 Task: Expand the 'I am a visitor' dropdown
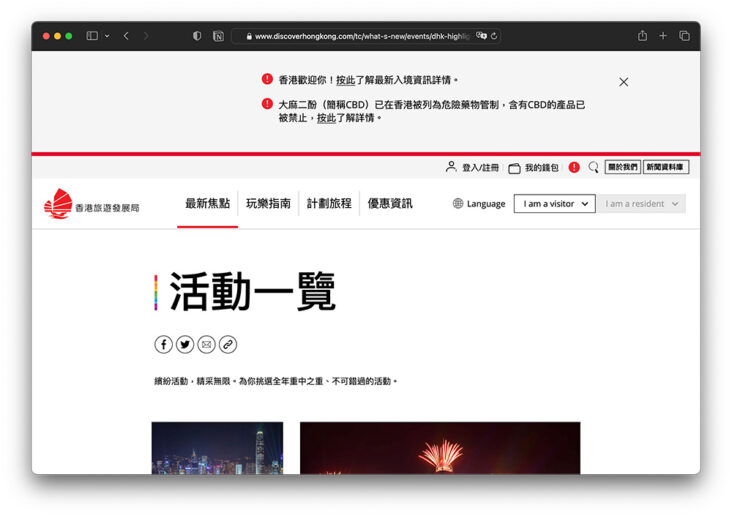point(555,204)
